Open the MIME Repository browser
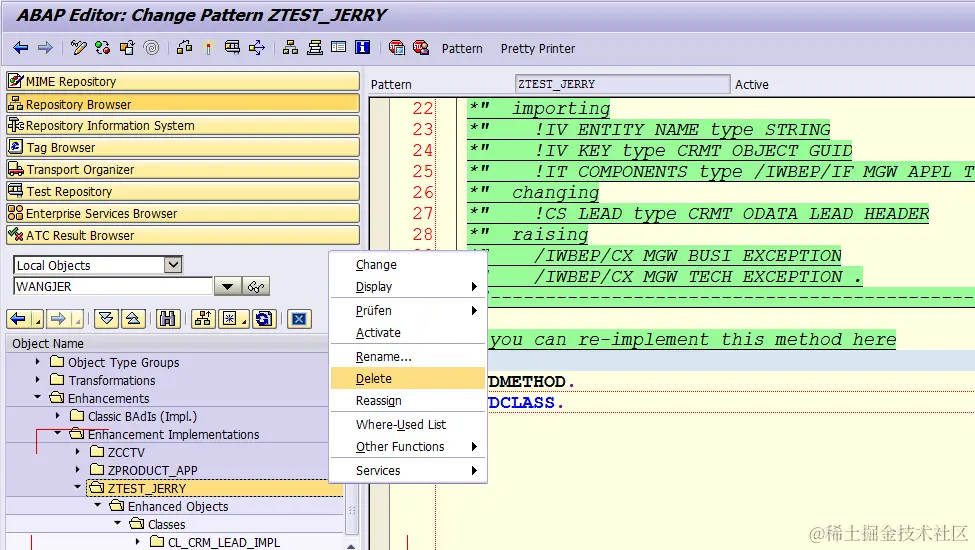 point(183,81)
